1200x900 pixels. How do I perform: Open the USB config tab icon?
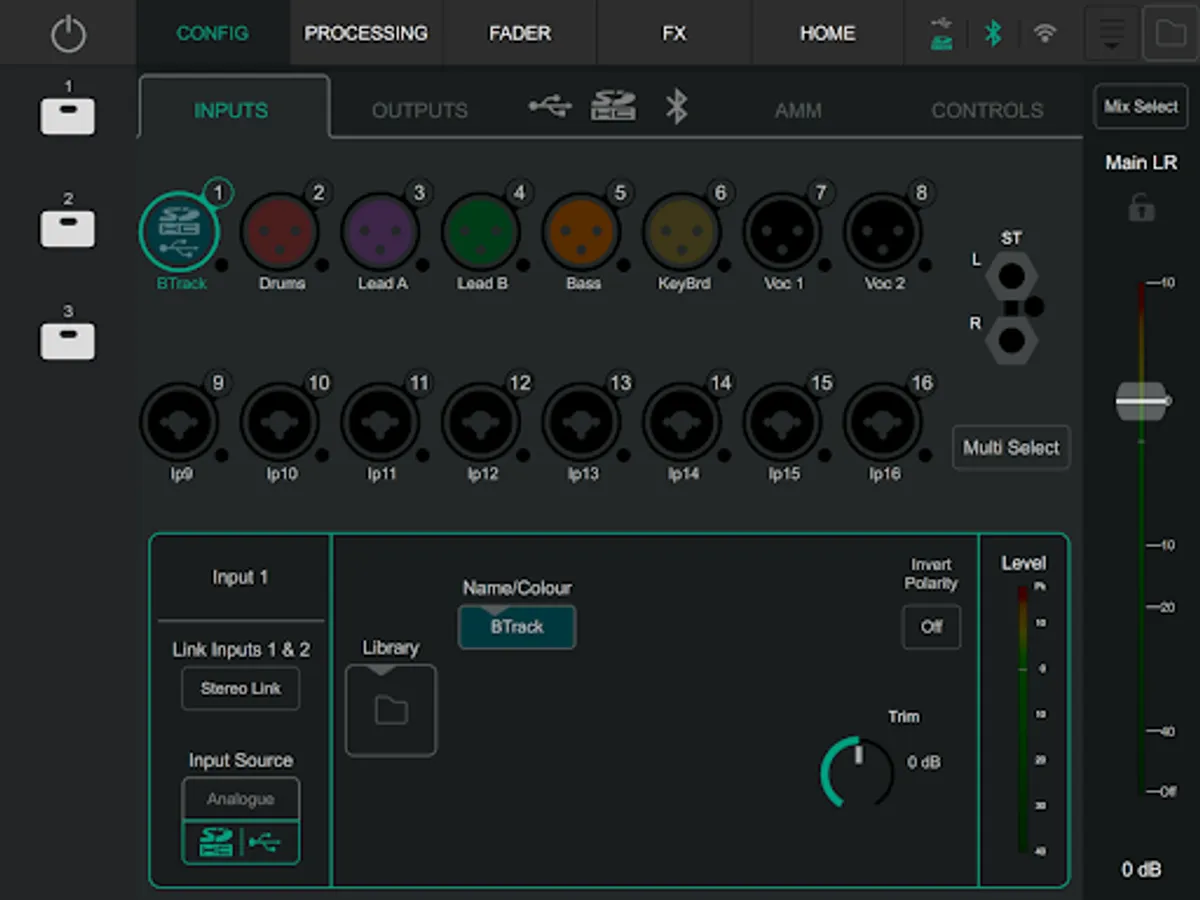tap(550, 106)
